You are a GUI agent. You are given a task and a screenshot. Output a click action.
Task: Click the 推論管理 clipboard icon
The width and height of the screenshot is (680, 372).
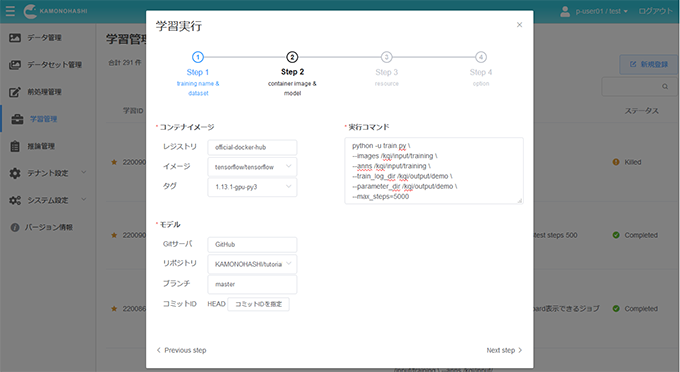click(x=15, y=146)
